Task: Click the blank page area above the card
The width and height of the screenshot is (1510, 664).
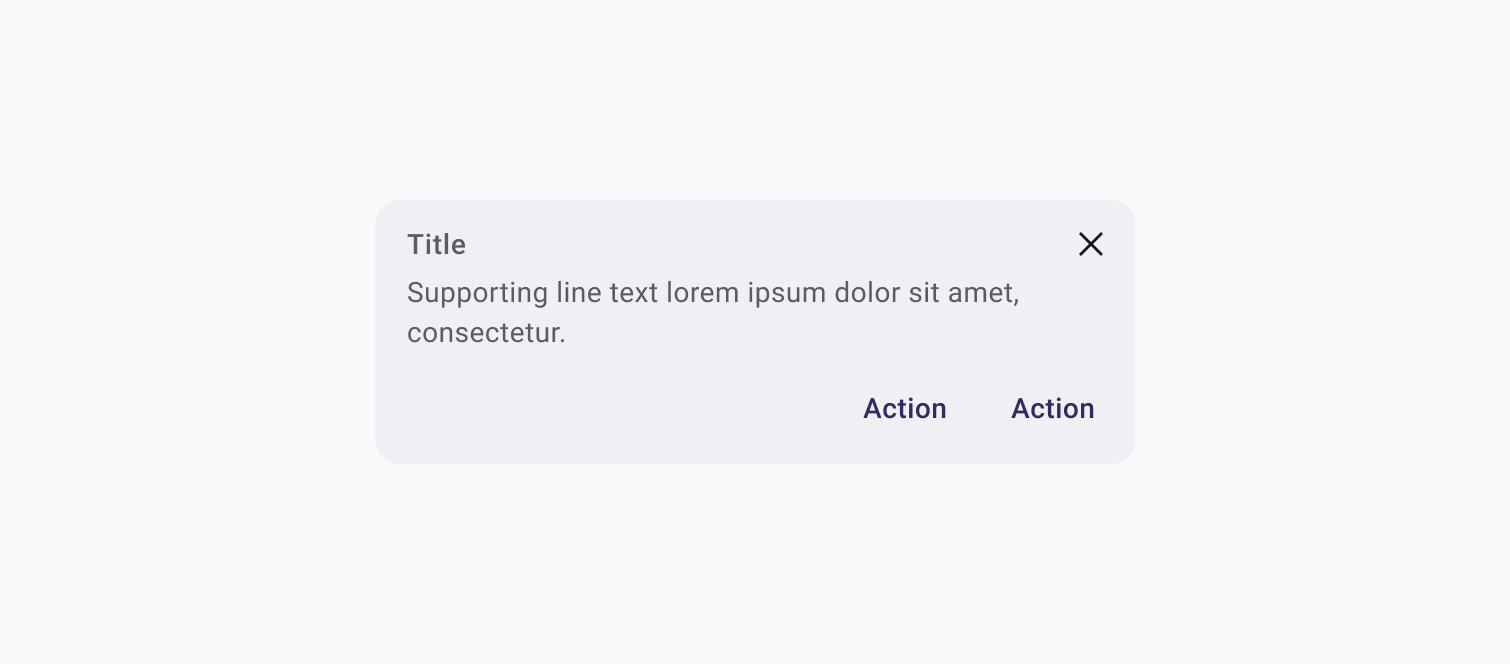Action: [x=755, y=100]
